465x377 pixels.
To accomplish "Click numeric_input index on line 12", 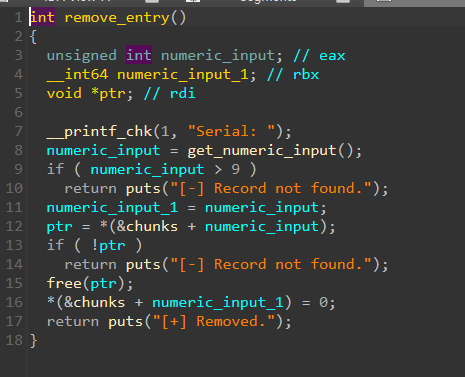I will 261,226.
